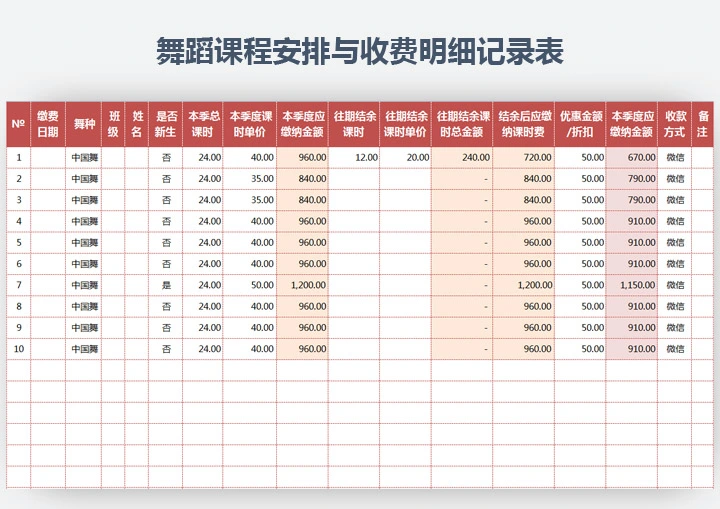
Task: Select the 910.00 cell in row 9
Action: point(632,328)
